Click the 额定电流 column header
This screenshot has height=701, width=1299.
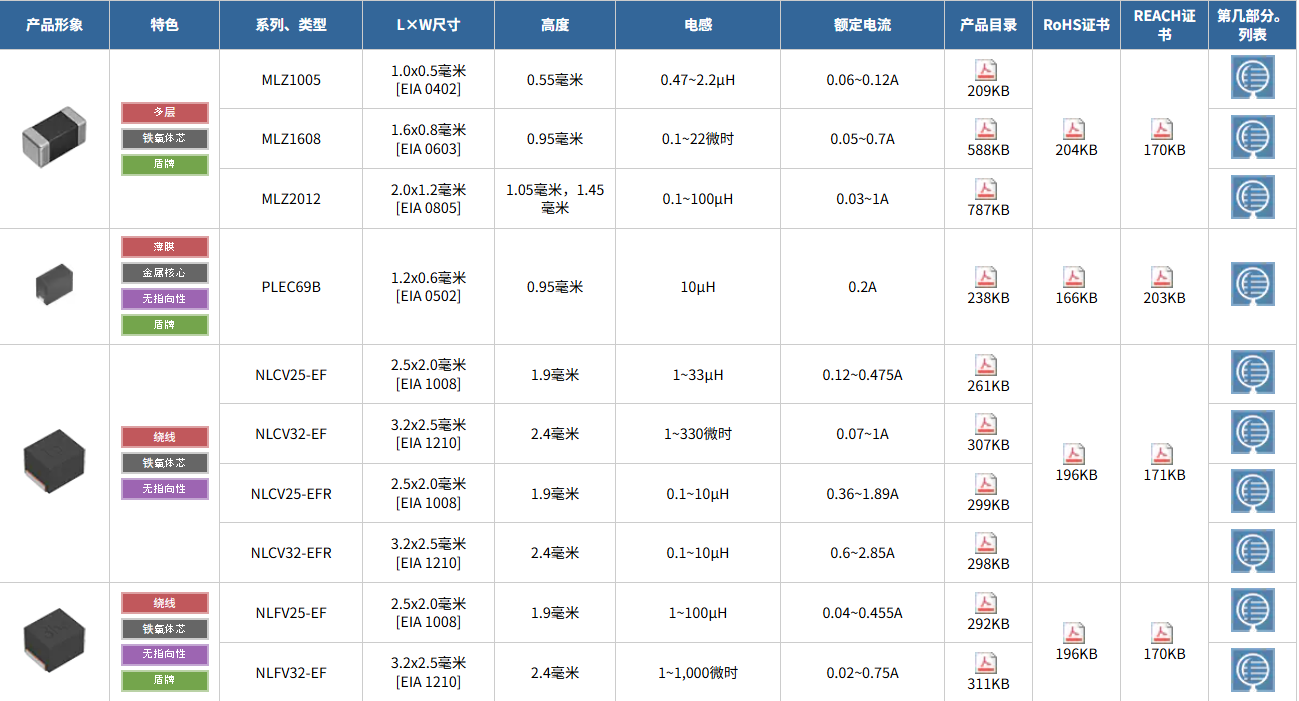point(862,25)
